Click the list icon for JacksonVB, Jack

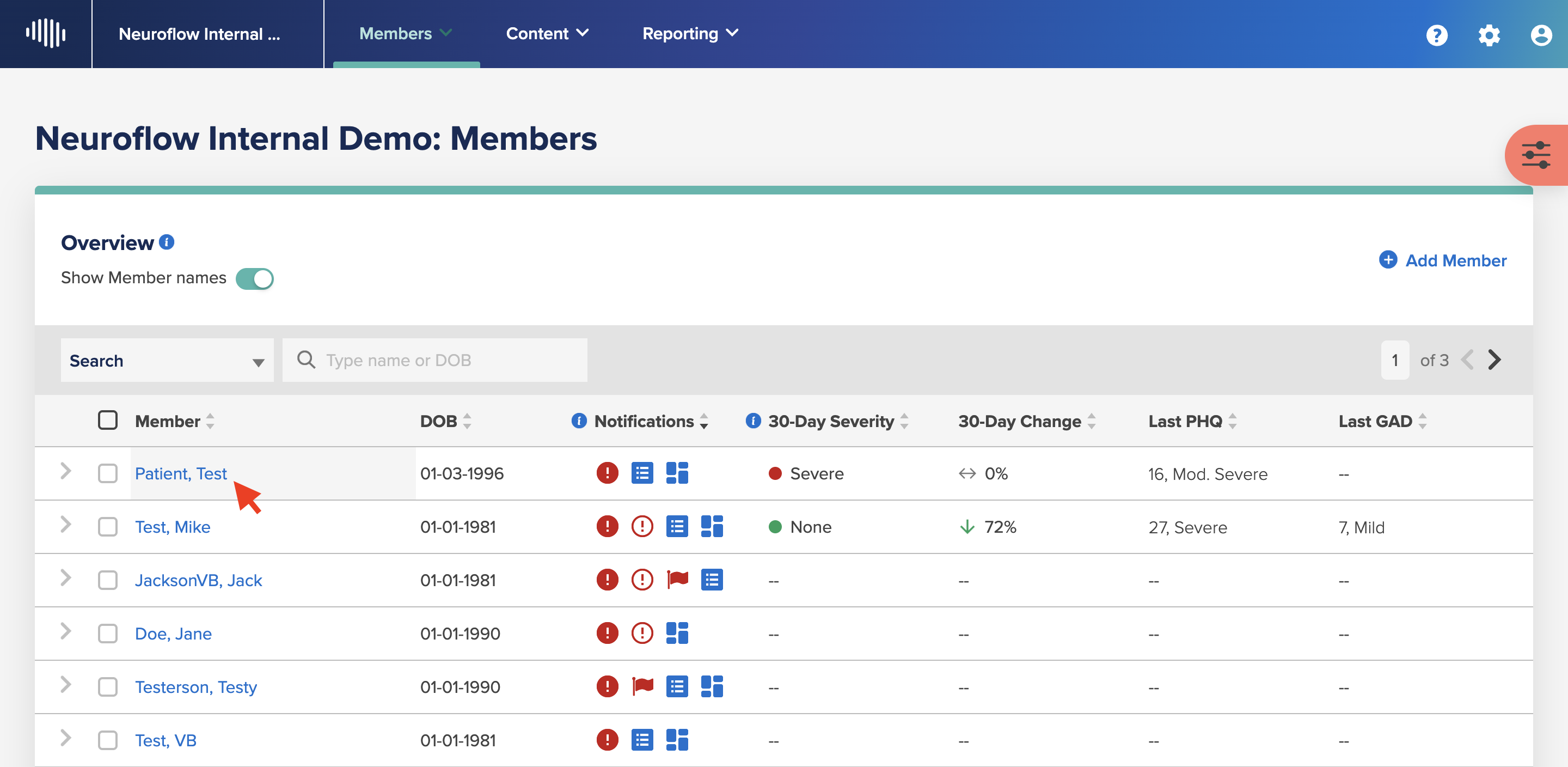coord(712,580)
